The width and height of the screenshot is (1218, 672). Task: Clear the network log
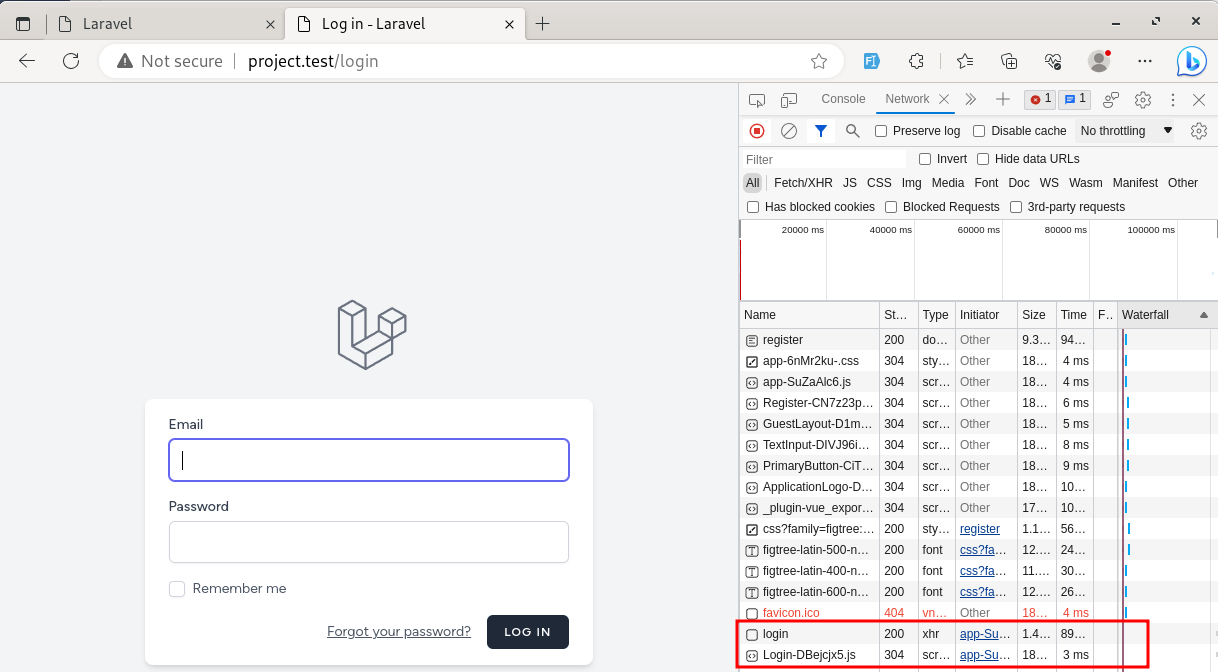click(789, 131)
